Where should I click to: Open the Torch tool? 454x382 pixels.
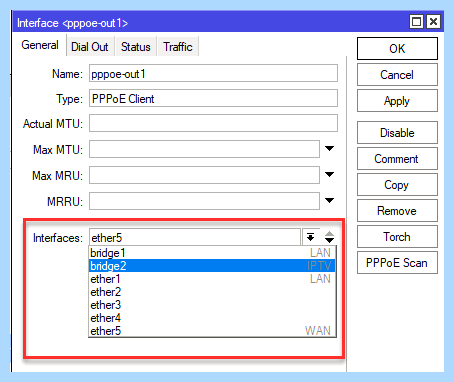[x=397, y=237]
